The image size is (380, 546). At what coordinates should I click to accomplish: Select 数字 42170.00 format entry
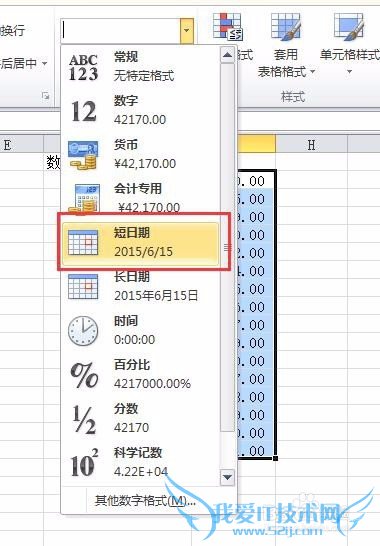[140, 111]
